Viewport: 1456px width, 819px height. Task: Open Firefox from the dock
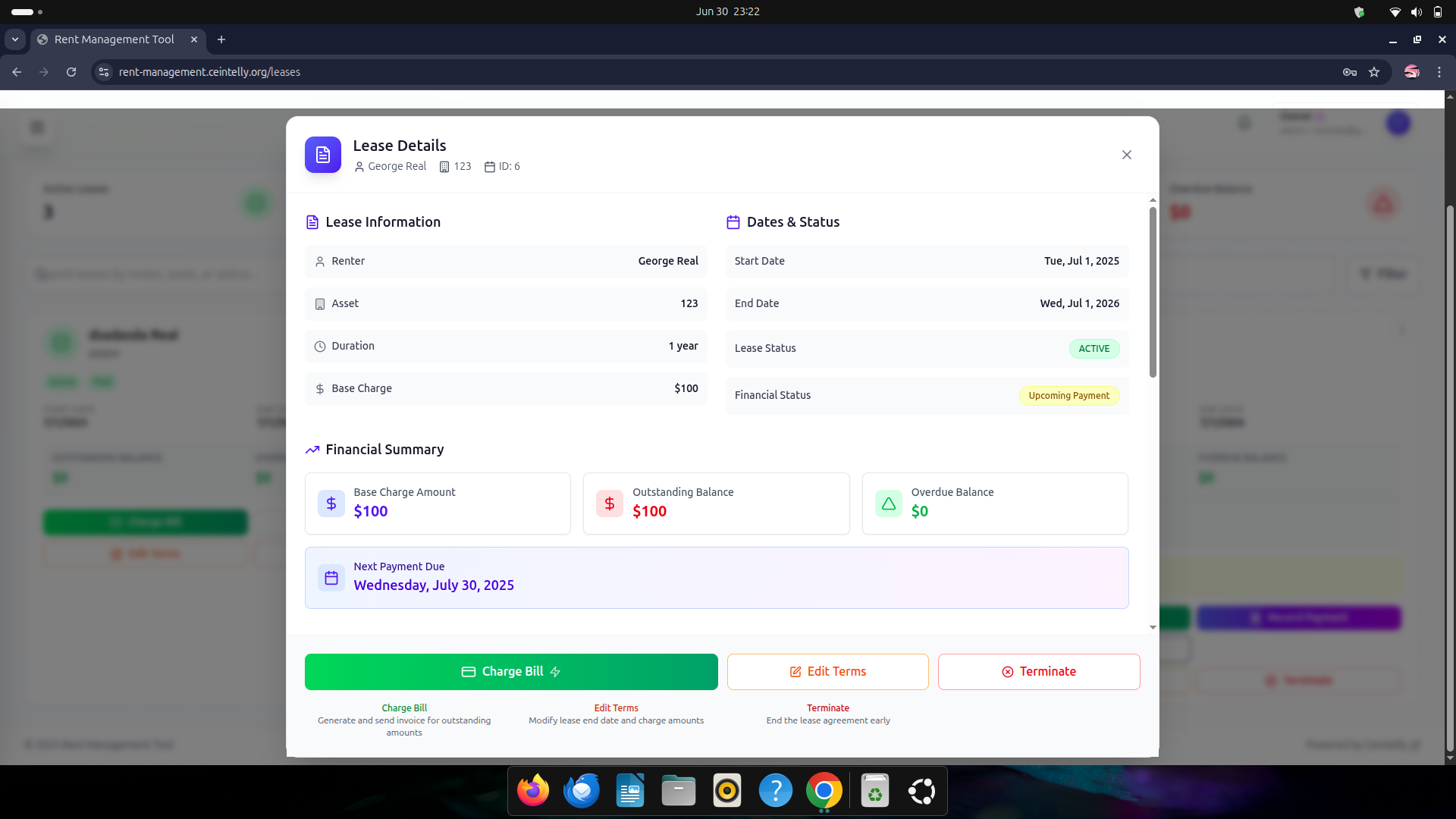click(x=533, y=791)
